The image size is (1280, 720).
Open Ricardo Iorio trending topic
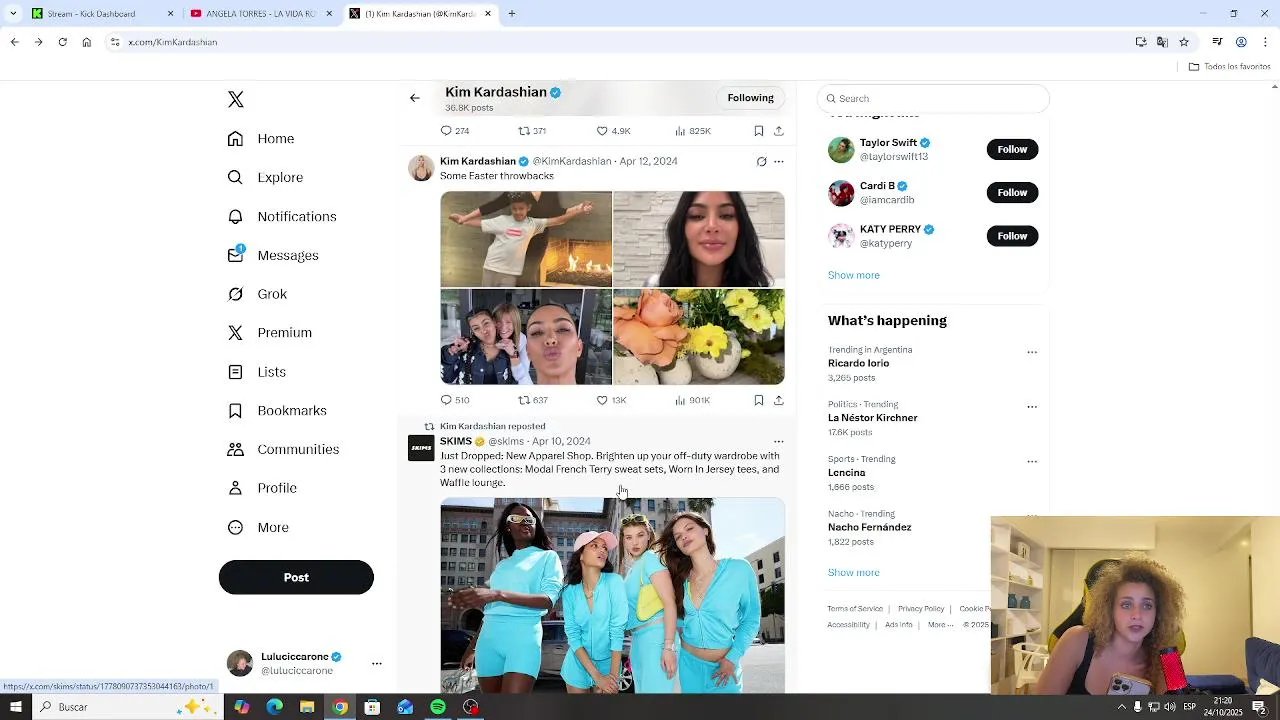coord(858,363)
